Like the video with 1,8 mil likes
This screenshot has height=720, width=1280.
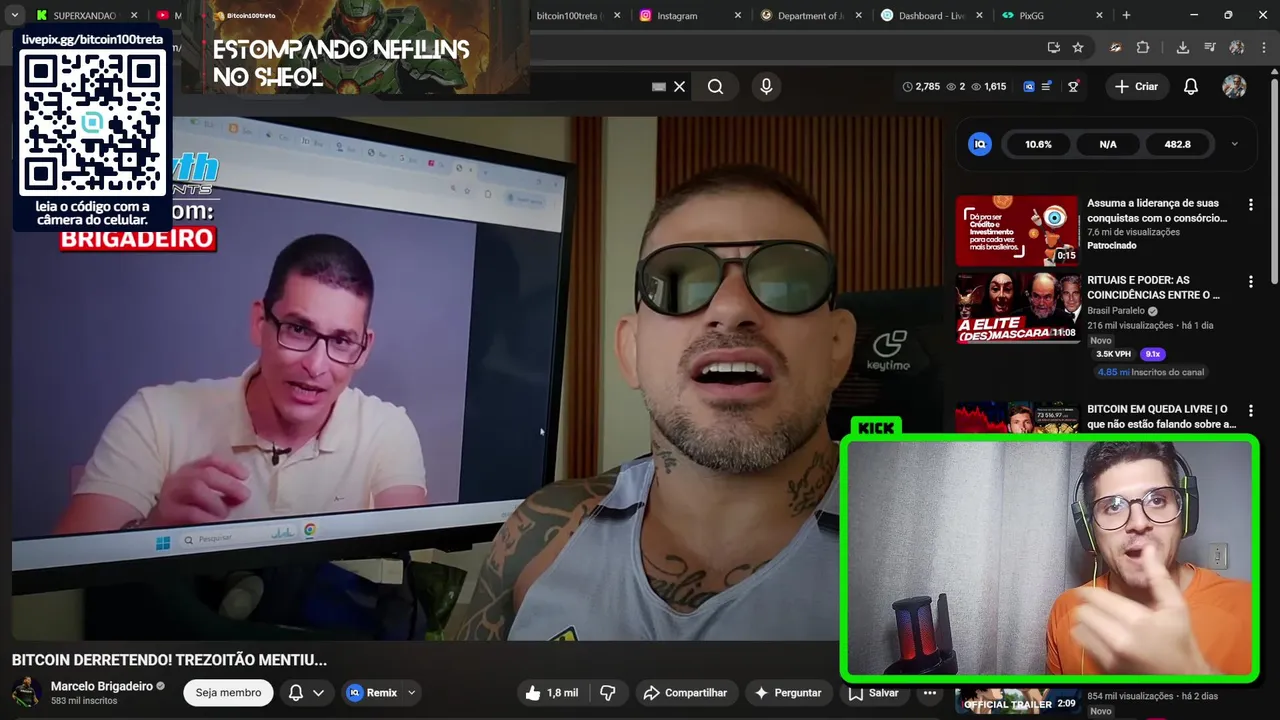[552, 692]
